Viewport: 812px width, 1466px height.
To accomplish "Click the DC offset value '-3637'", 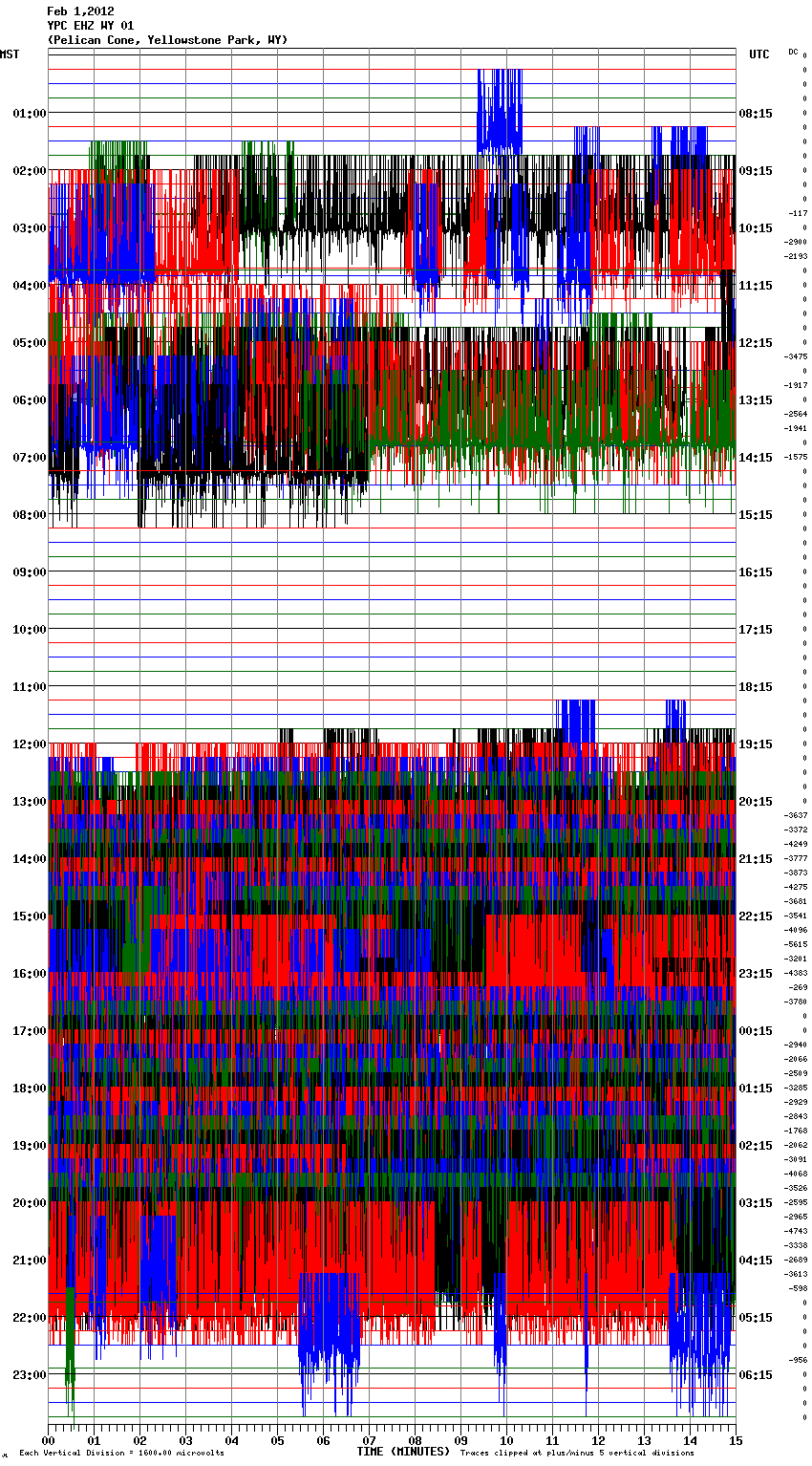I will click(x=795, y=815).
